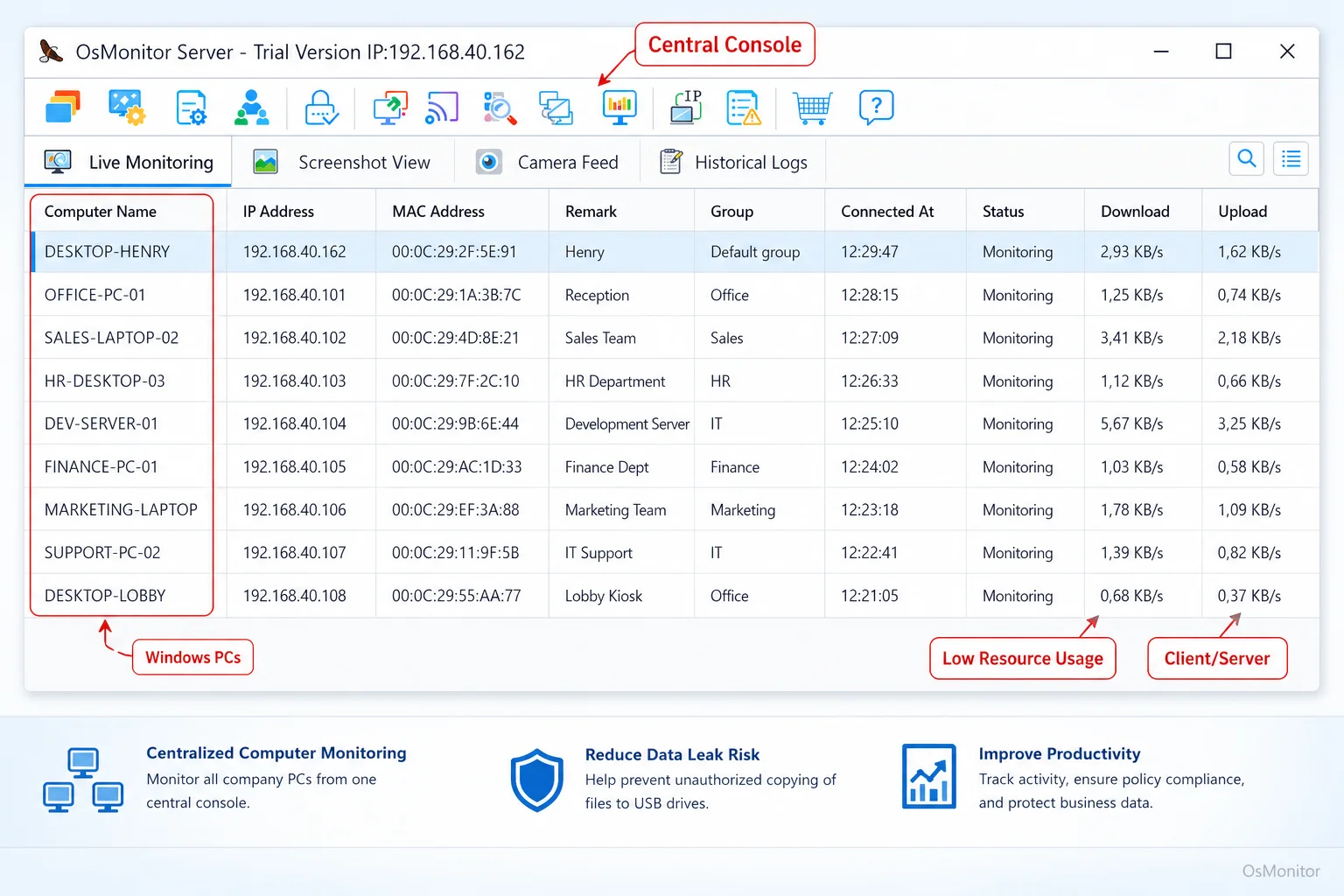1344x896 pixels.
Task: Select the DEV-SERVER-01 computer
Action: [x=101, y=424]
